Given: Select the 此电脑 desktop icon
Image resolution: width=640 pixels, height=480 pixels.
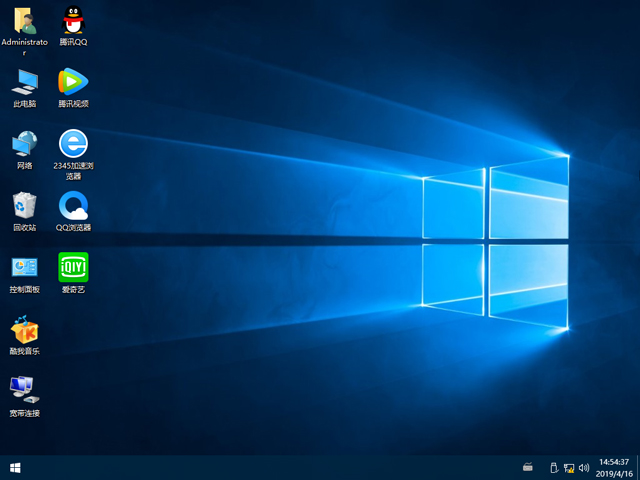Looking at the screenshot, I should tap(25, 82).
